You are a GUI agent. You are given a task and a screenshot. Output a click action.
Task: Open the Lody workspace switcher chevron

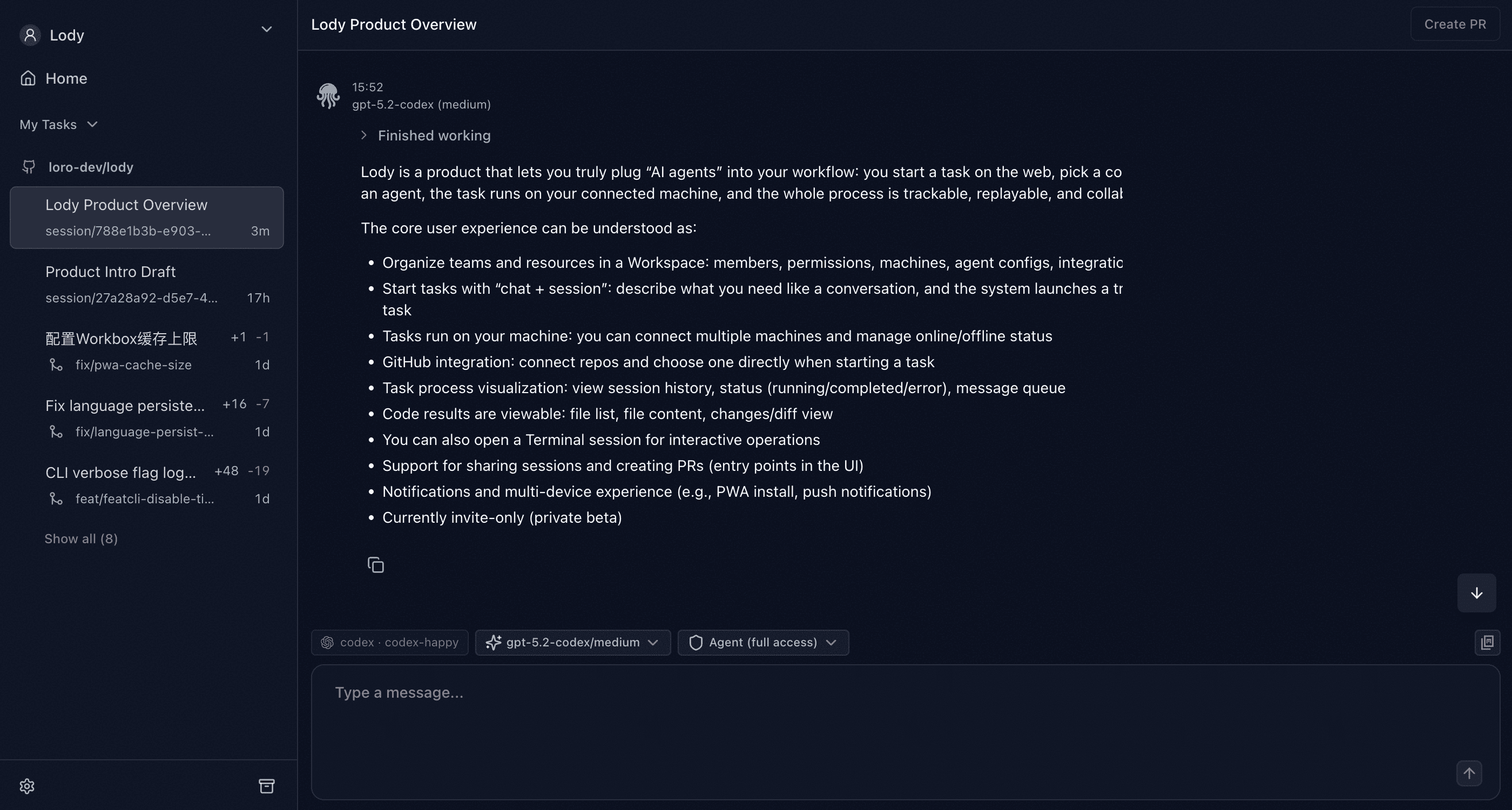[266, 29]
